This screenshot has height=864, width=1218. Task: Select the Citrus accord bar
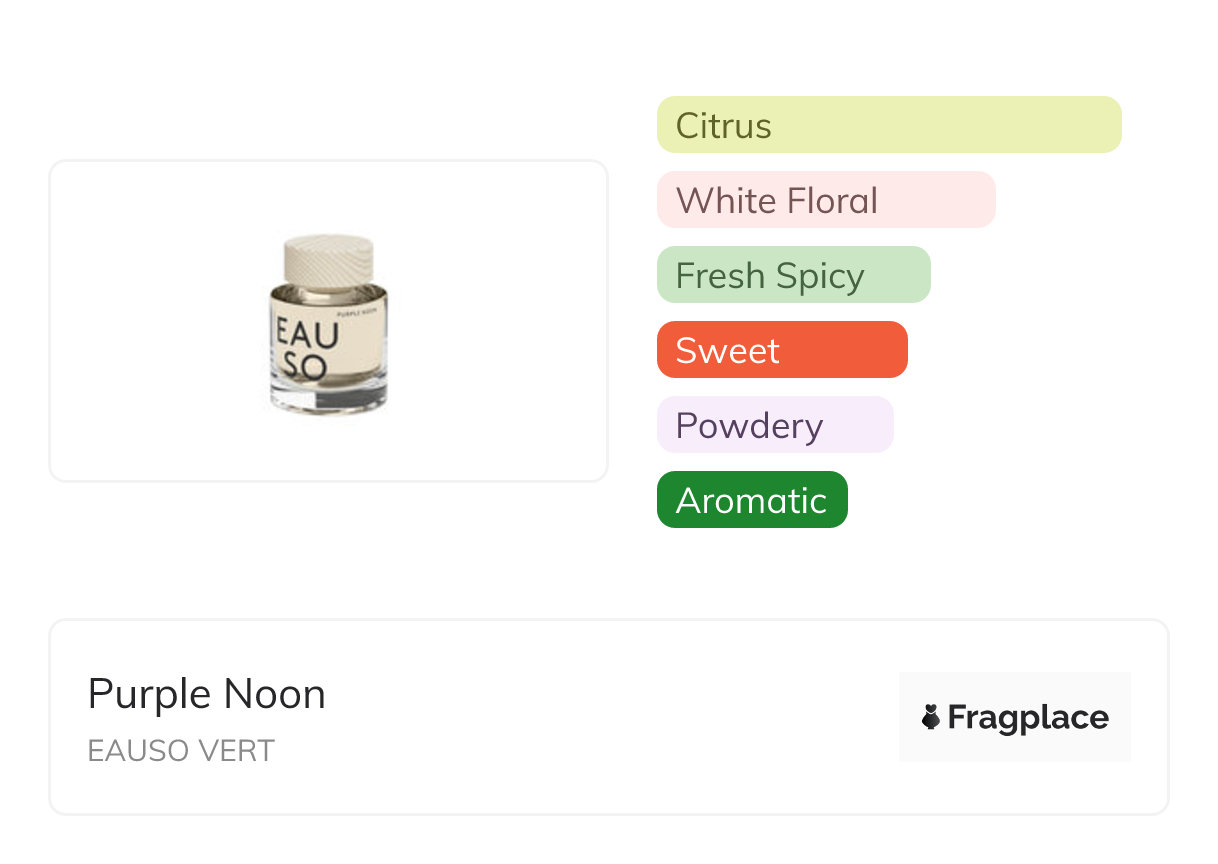[x=888, y=125]
